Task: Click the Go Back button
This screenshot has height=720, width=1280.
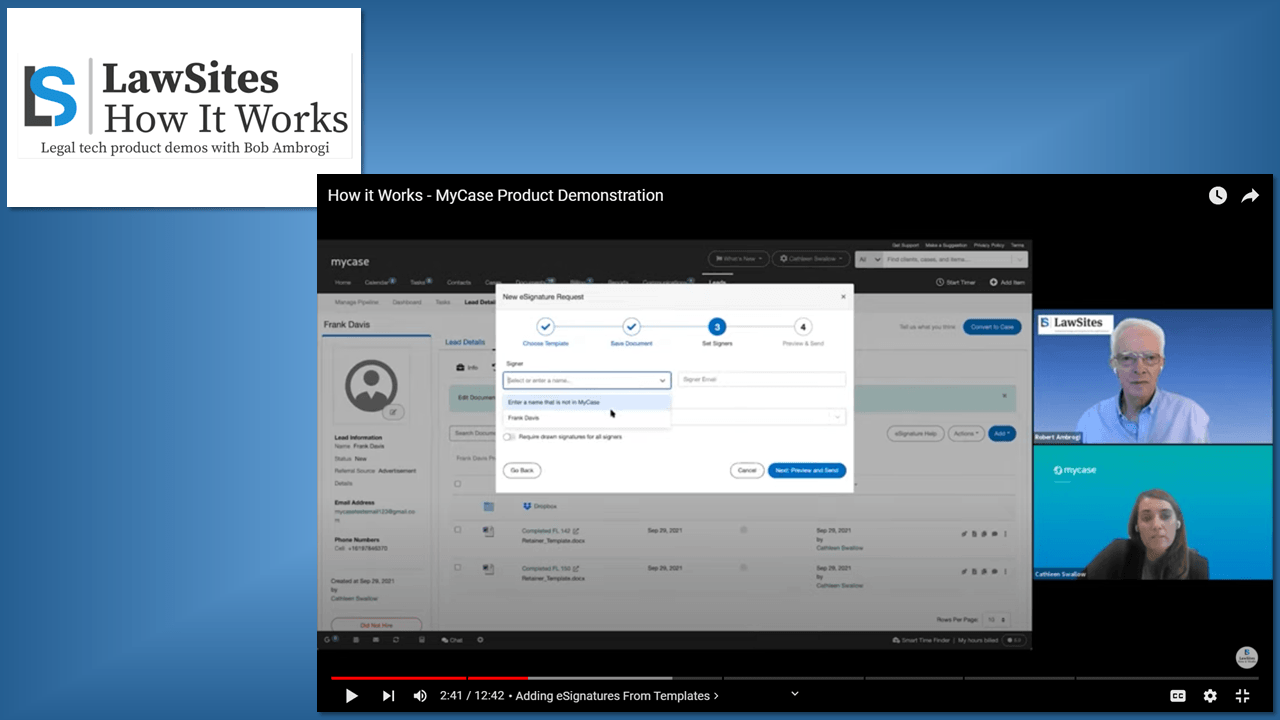Action: (x=522, y=470)
